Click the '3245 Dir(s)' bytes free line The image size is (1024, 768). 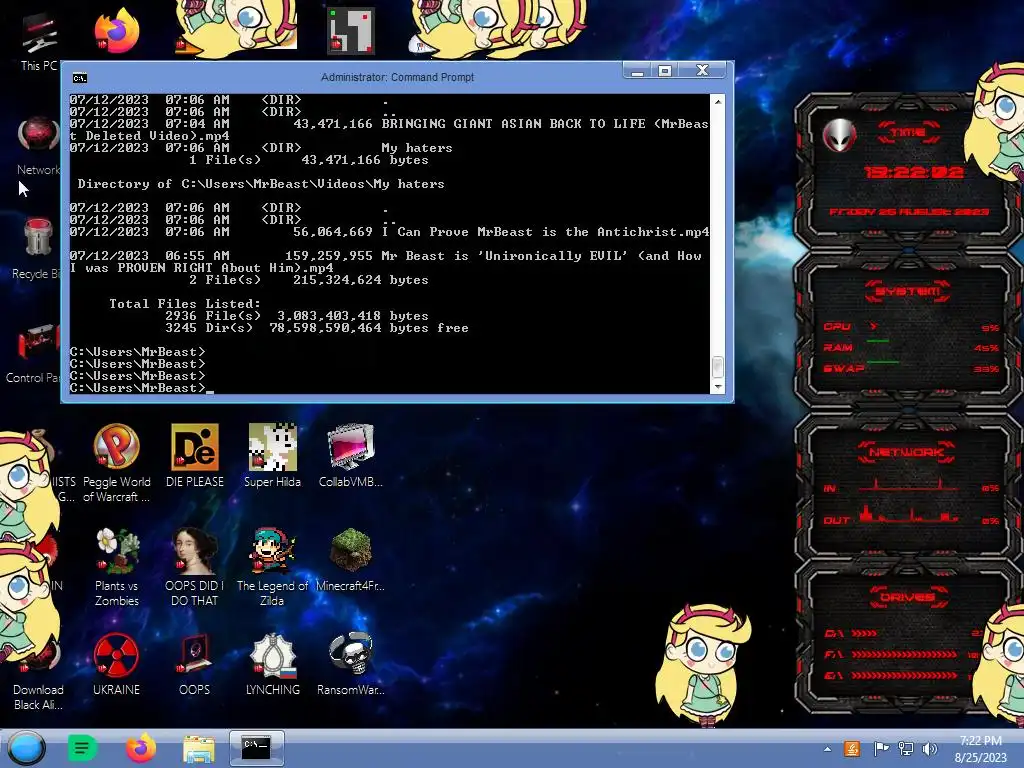(317, 328)
